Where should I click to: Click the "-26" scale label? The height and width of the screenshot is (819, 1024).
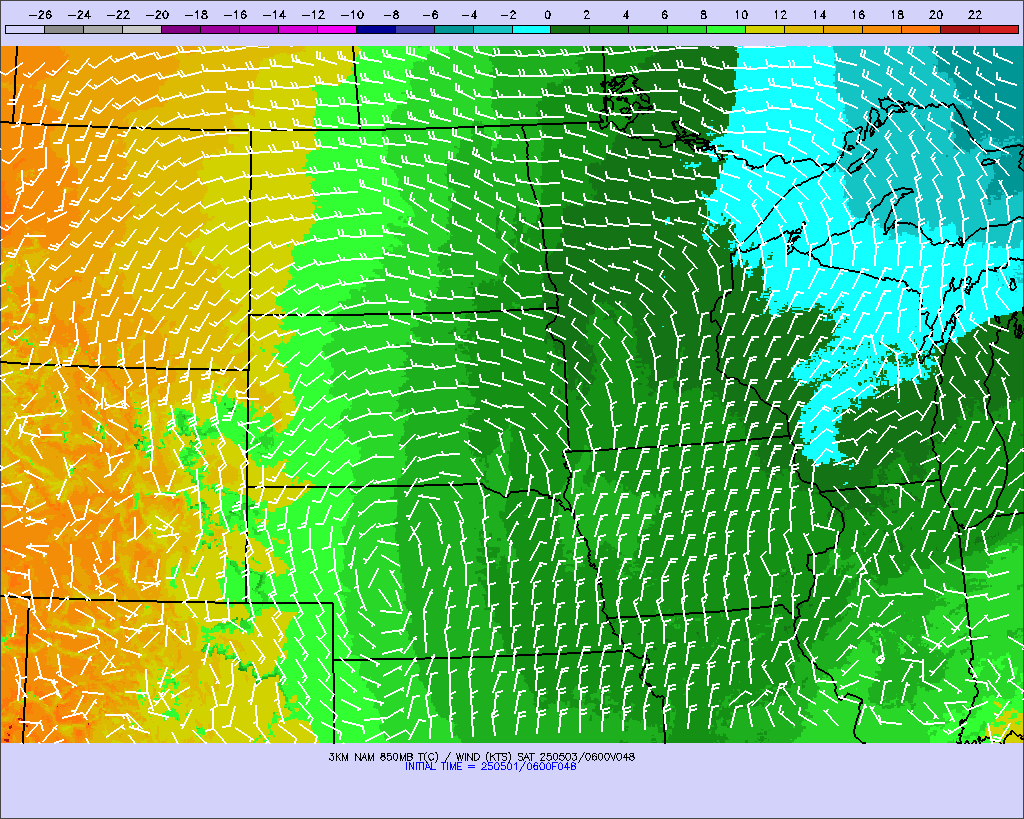[x=40, y=14]
